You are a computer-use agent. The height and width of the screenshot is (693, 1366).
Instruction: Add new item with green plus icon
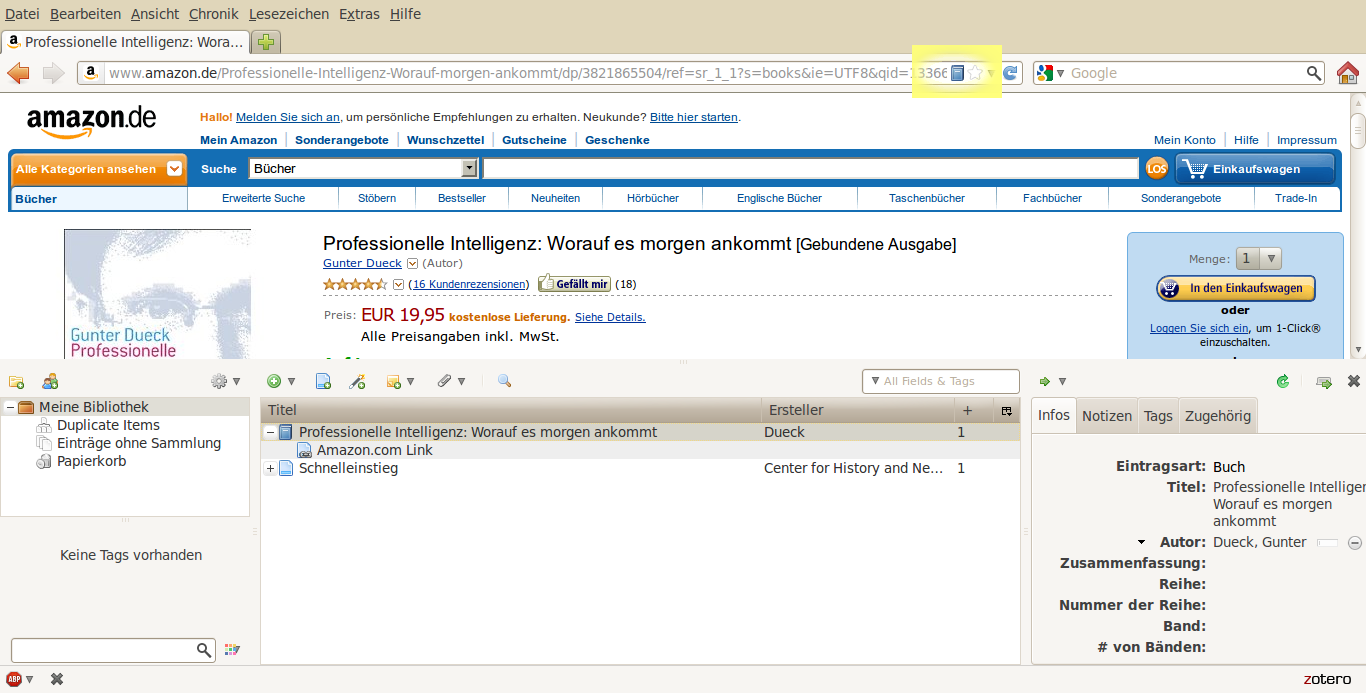pyautogui.click(x=281, y=381)
